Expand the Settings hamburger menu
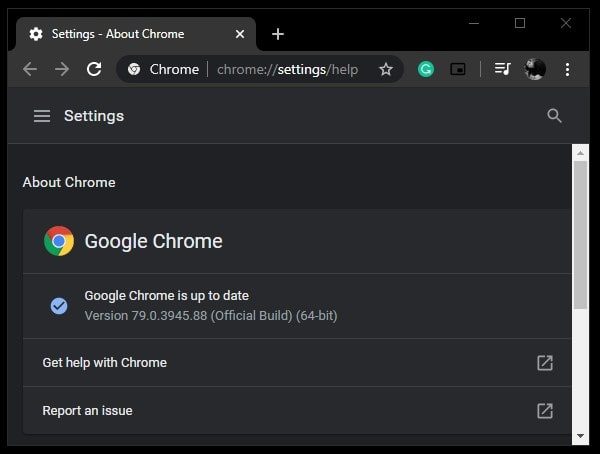Screen dimensions: 600x454 (x=42, y=116)
